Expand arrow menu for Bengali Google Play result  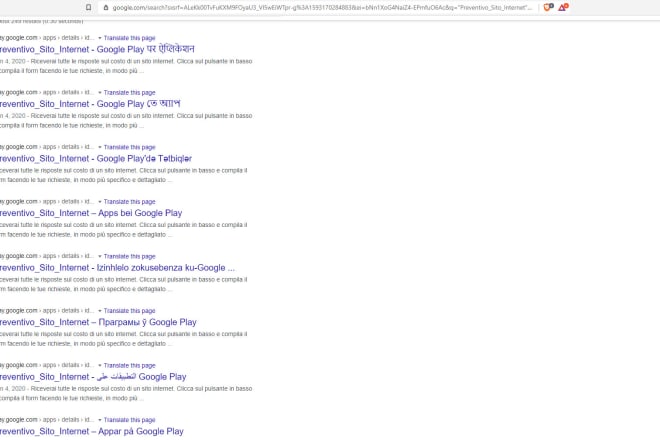coord(100,93)
